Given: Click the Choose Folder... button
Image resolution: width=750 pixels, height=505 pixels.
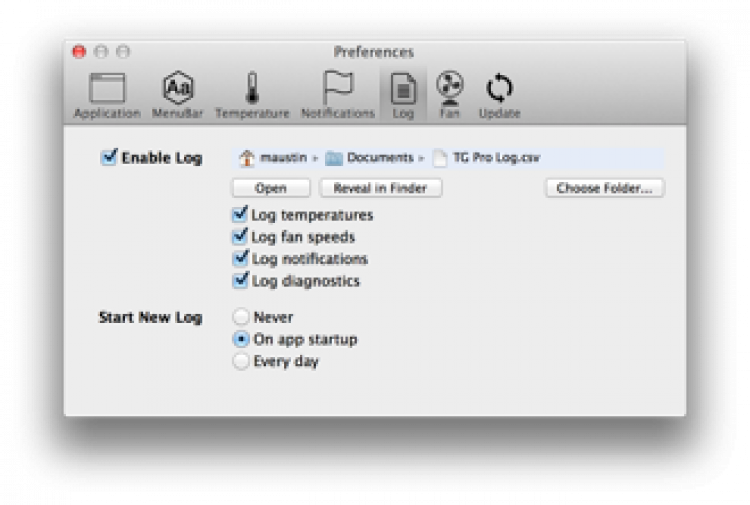Looking at the screenshot, I should point(605,188).
